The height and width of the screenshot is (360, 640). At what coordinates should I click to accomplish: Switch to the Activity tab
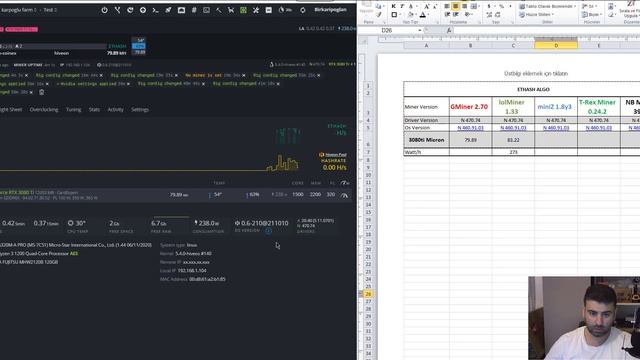tap(116, 109)
